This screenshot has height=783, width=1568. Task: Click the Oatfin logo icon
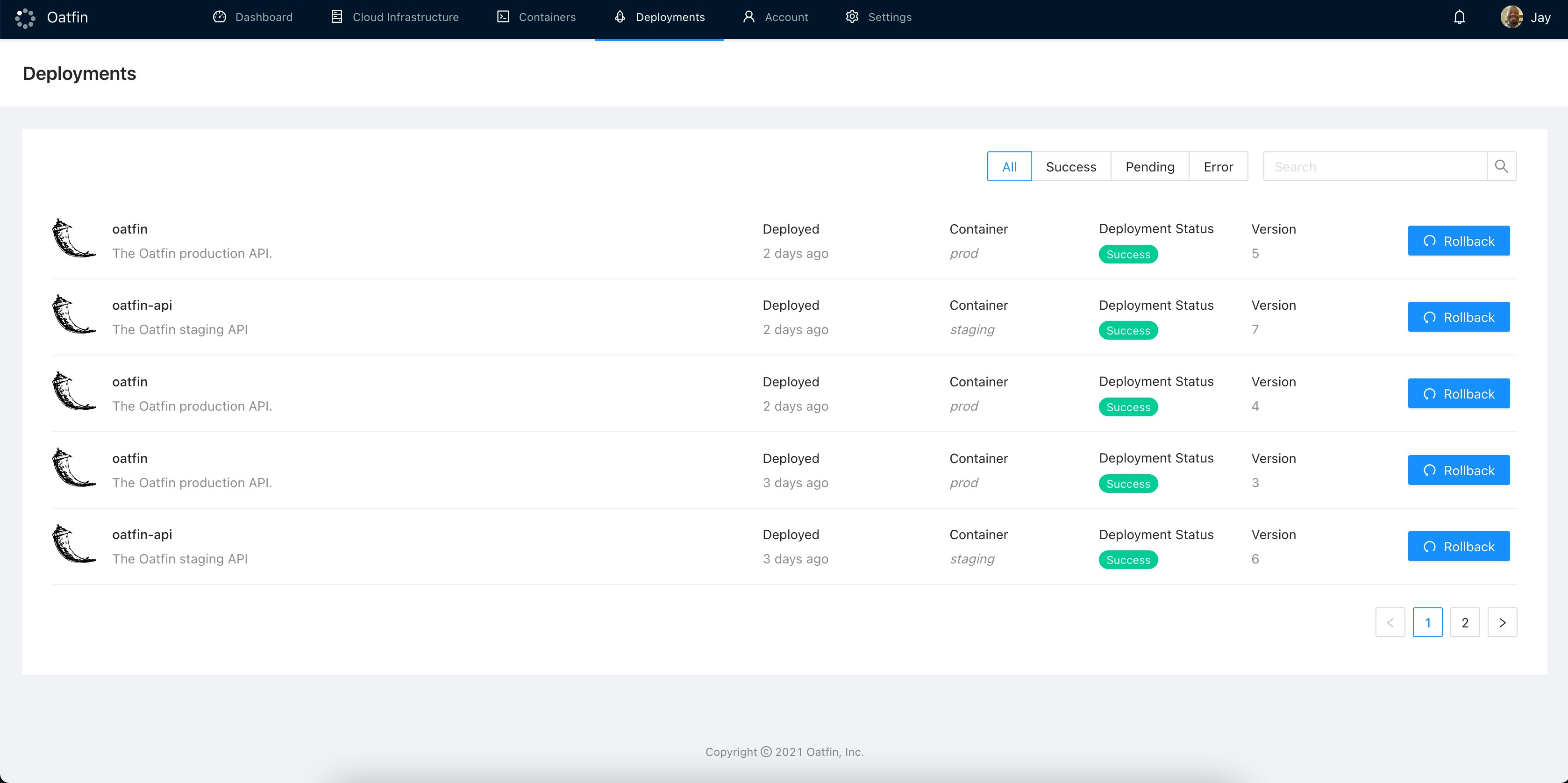[25, 18]
